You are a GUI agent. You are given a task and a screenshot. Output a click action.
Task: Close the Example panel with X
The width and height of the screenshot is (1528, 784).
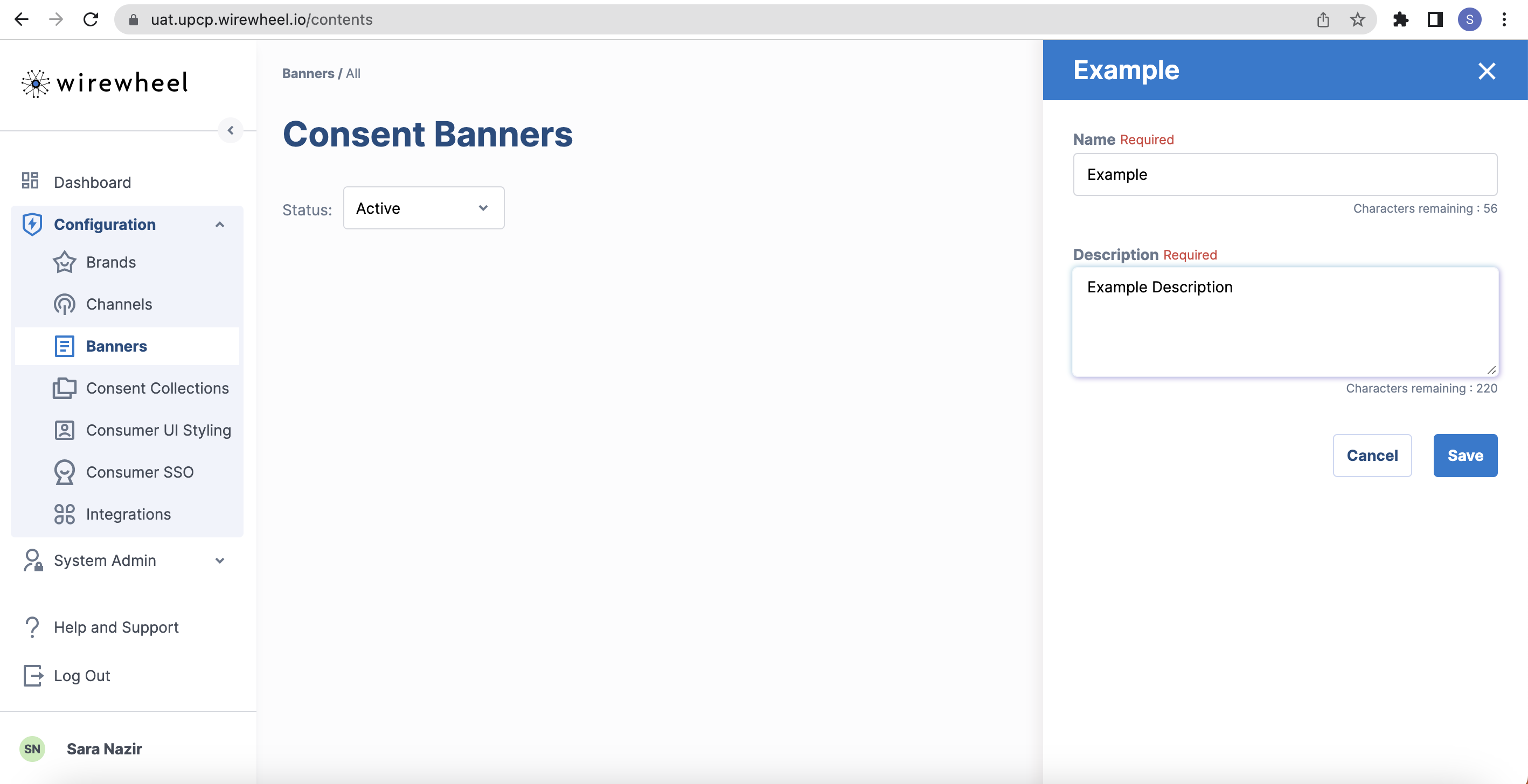(x=1487, y=71)
